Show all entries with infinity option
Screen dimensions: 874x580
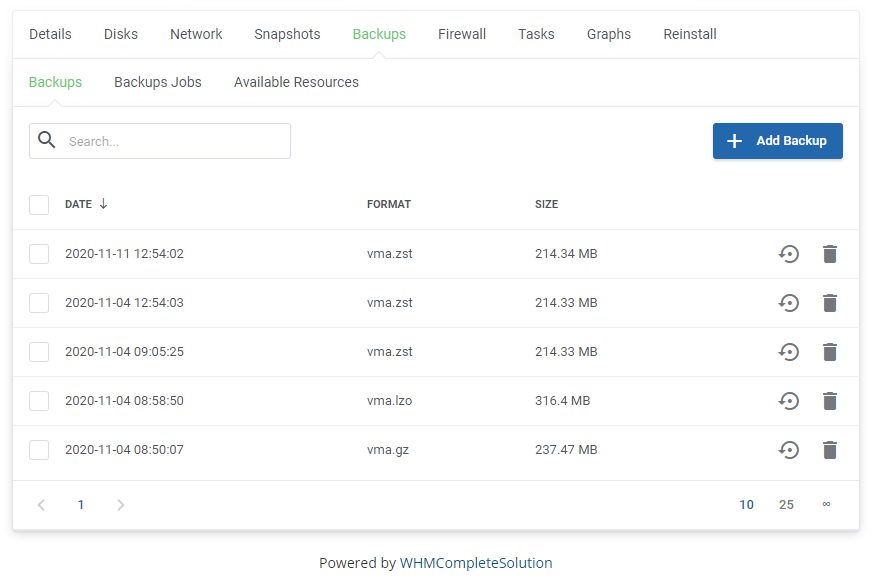point(826,504)
